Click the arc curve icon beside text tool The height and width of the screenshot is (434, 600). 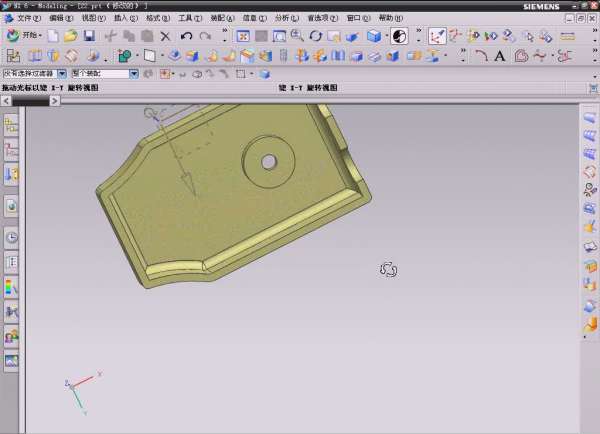click(481, 56)
